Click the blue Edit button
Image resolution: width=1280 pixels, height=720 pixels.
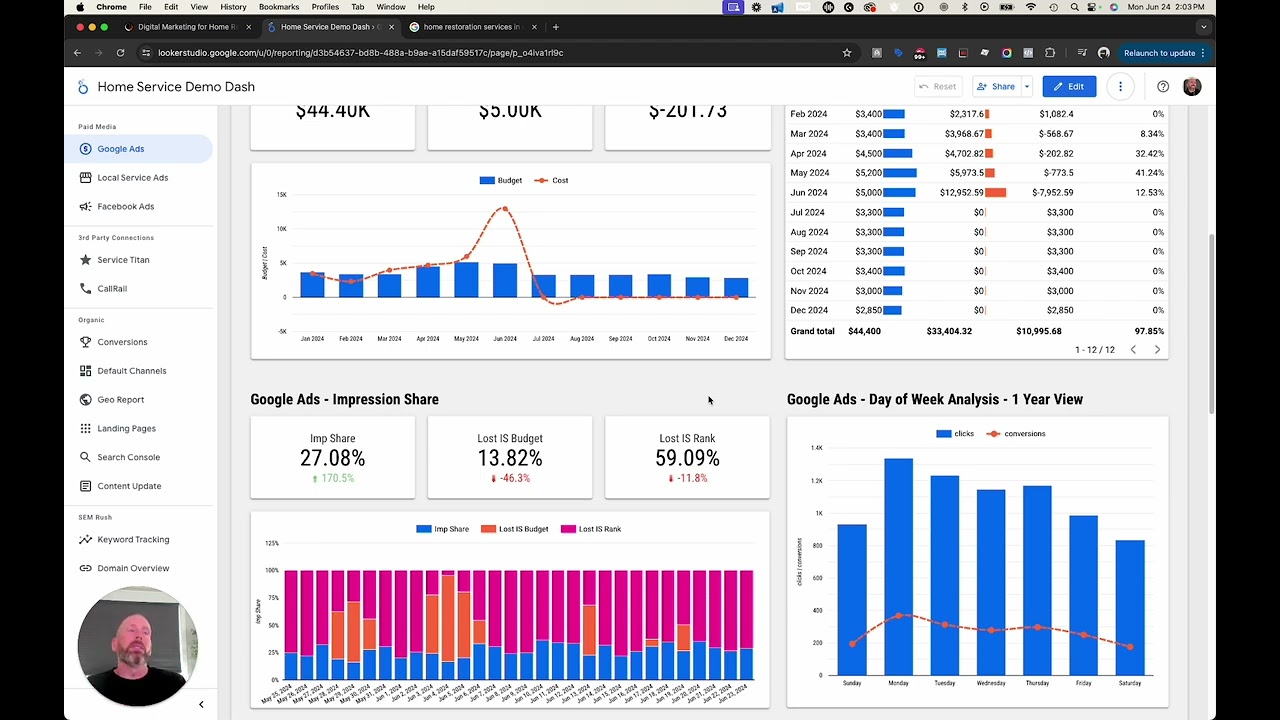(x=1067, y=87)
